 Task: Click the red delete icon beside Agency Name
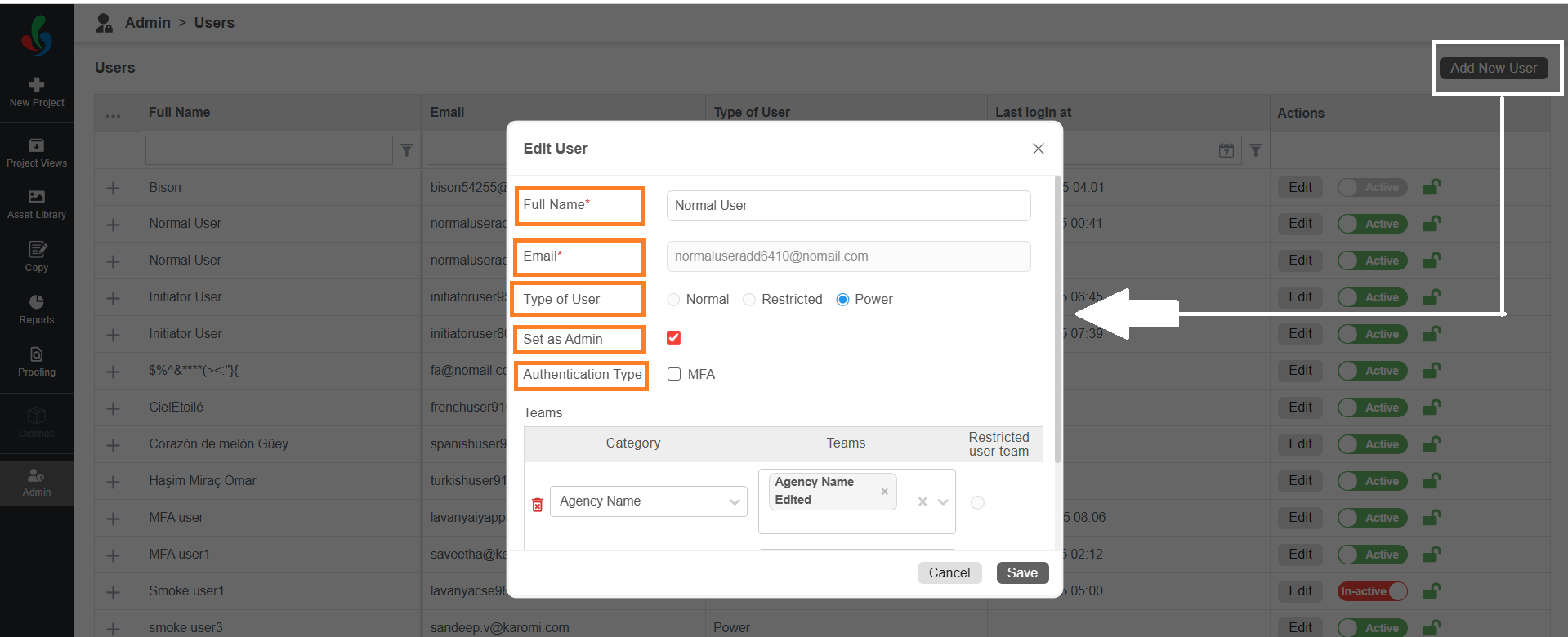[537, 505]
